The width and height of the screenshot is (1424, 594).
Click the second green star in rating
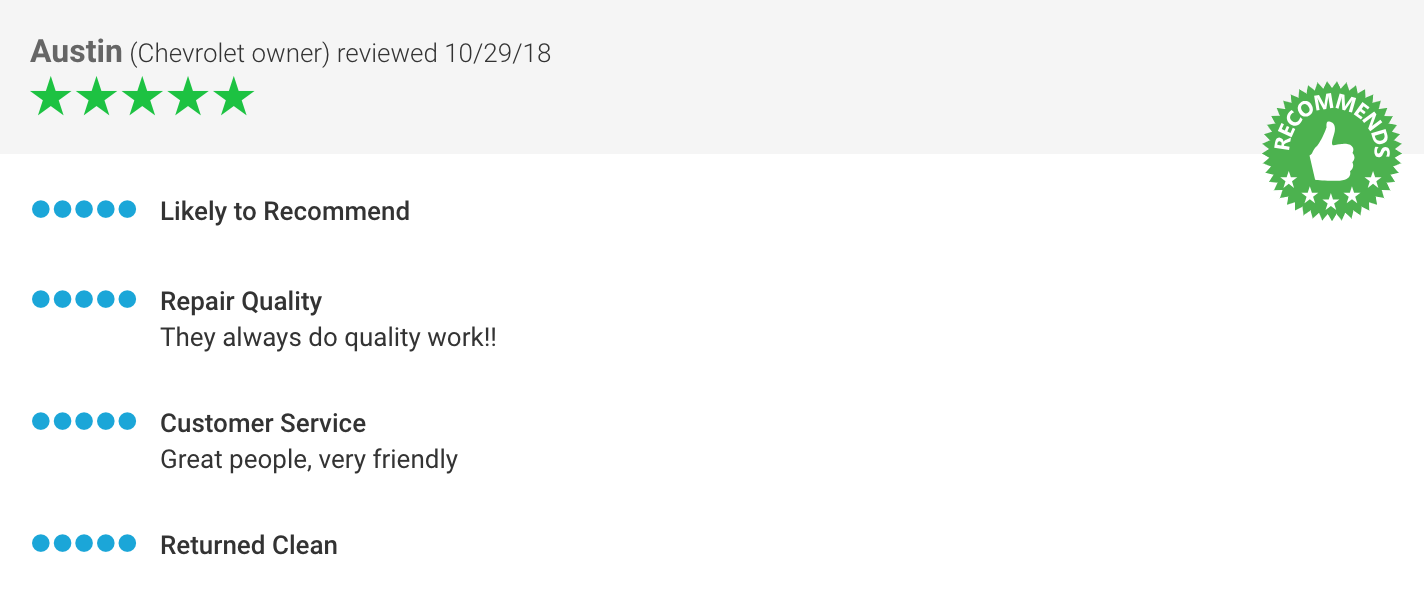[96, 97]
